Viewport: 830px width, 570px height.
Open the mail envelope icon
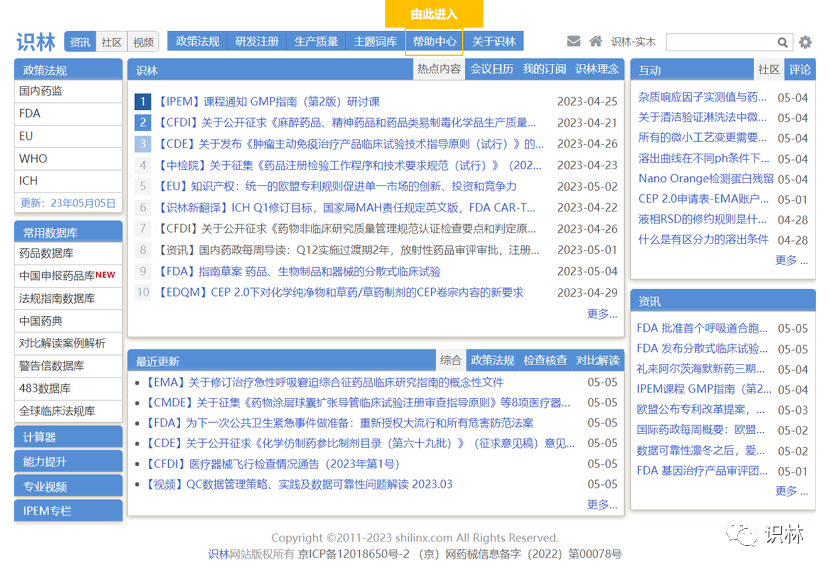pos(573,41)
